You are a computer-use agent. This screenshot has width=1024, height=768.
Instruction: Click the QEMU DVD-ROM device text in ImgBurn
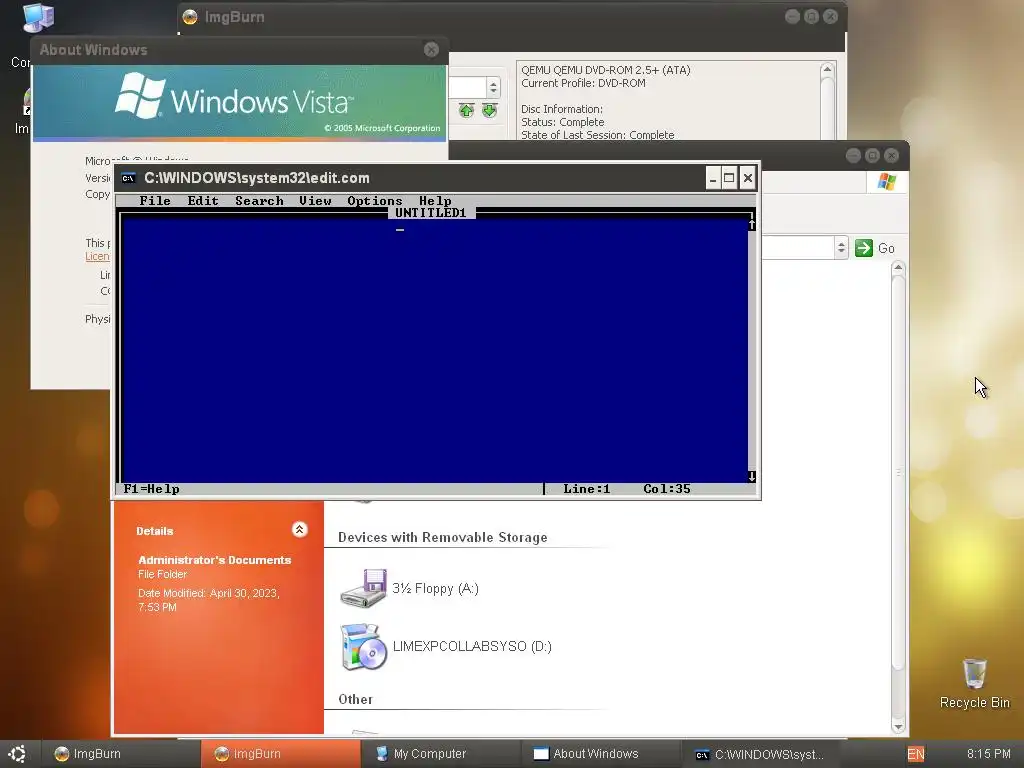[x=605, y=70]
